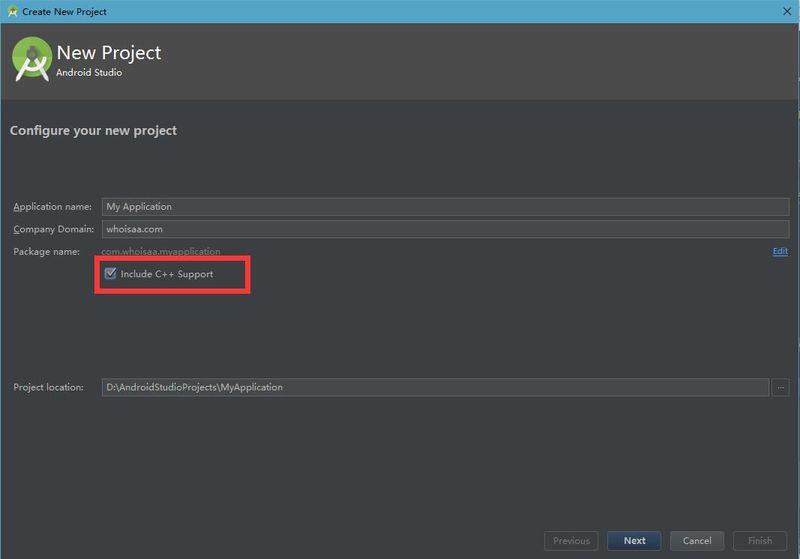800x559 pixels.
Task: Click the Project location path field
Action: coord(435,387)
